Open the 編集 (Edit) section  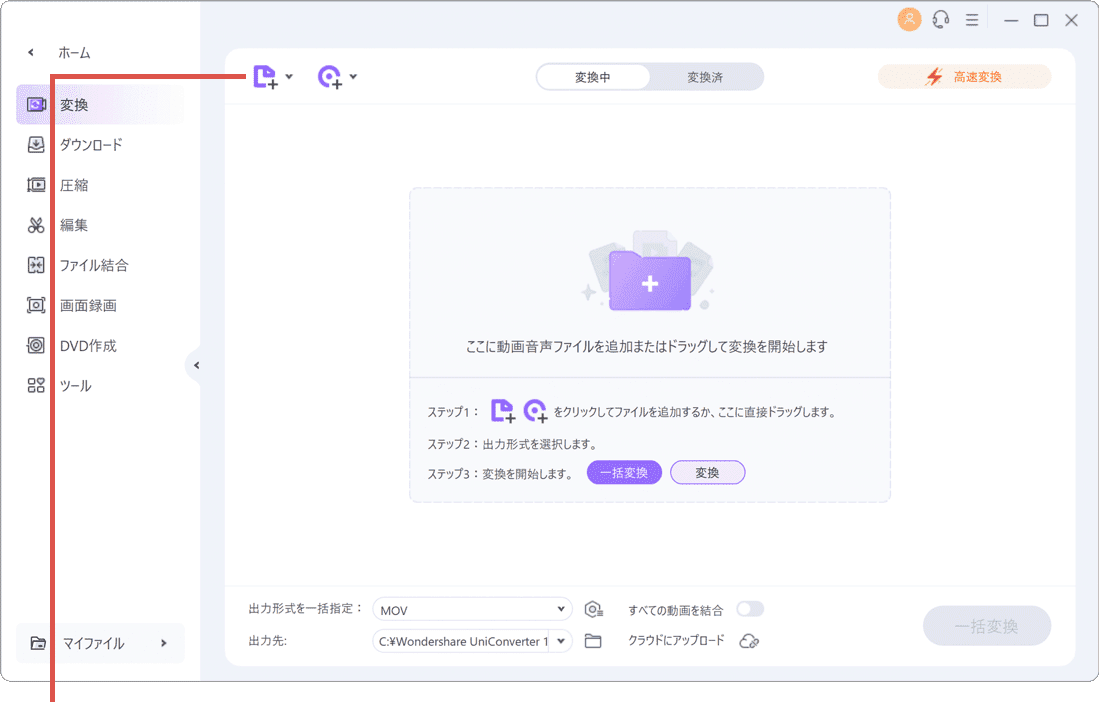click(75, 224)
